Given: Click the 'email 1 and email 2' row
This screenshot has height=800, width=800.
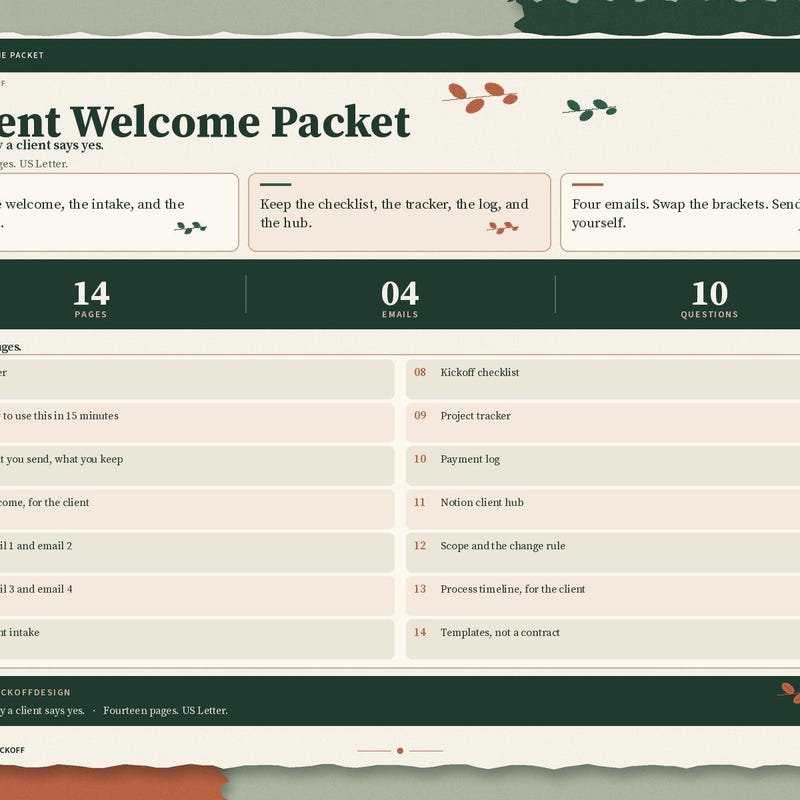Looking at the screenshot, I should coord(197,553).
